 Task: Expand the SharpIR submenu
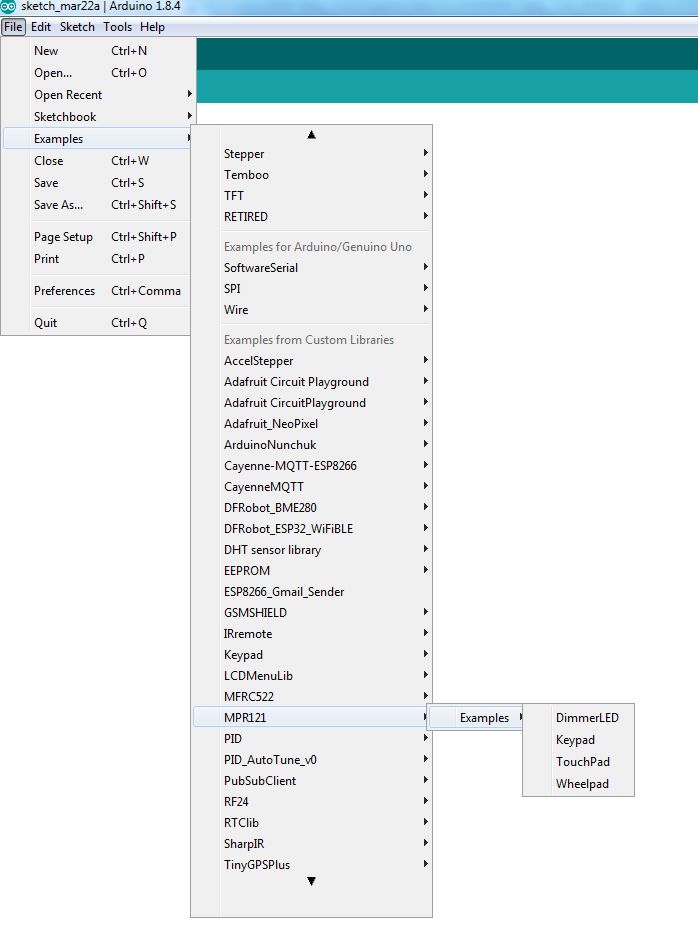click(311, 843)
